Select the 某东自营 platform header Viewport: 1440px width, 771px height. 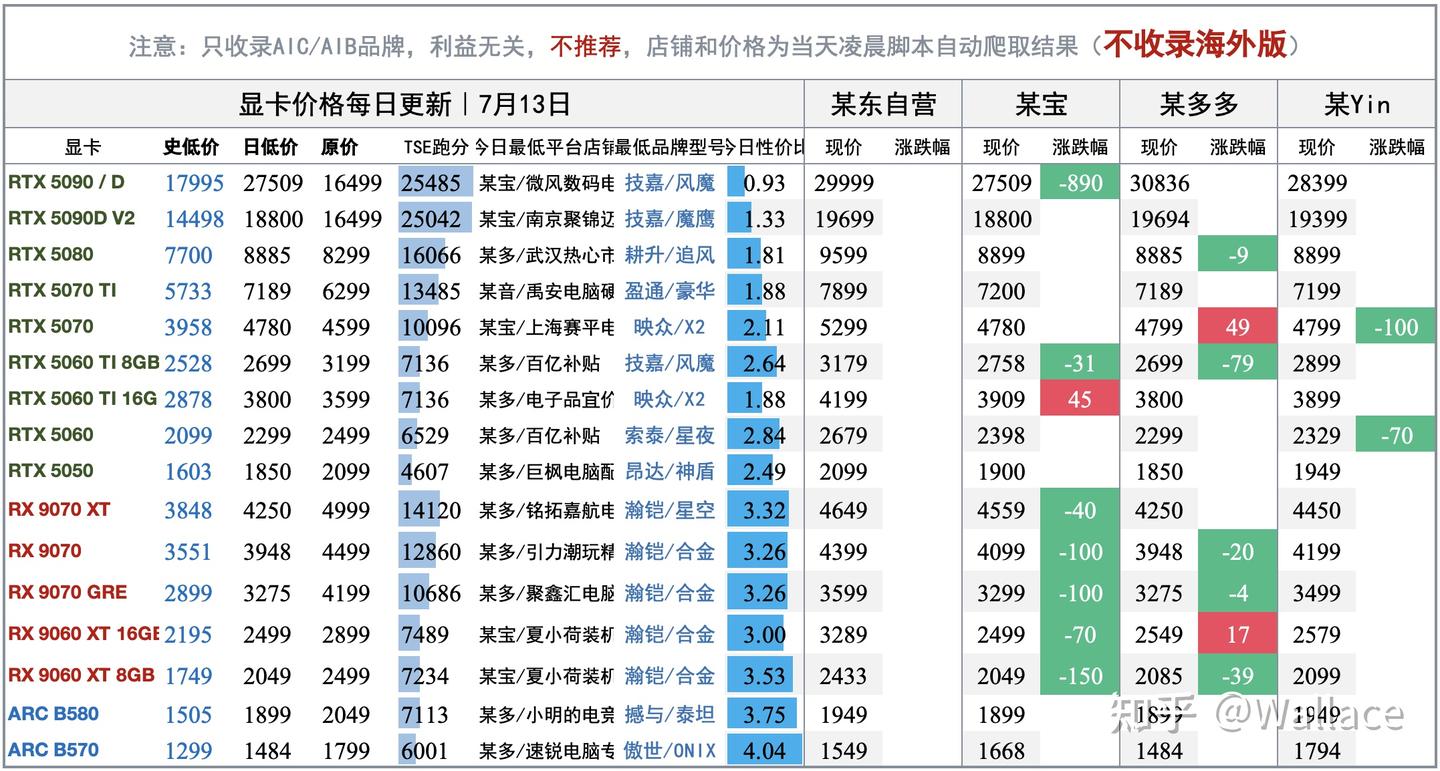click(x=883, y=103)
